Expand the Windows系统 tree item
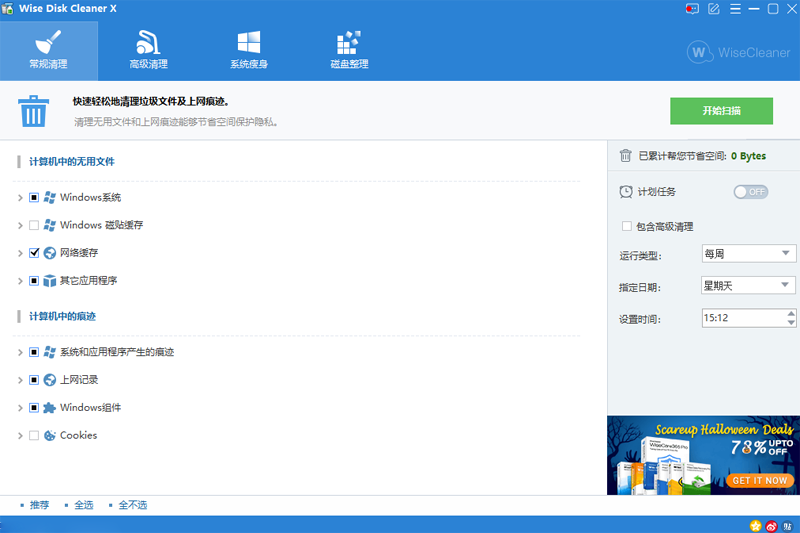The height and width of the screenshot is (533, 800). [x=20, y=197]
